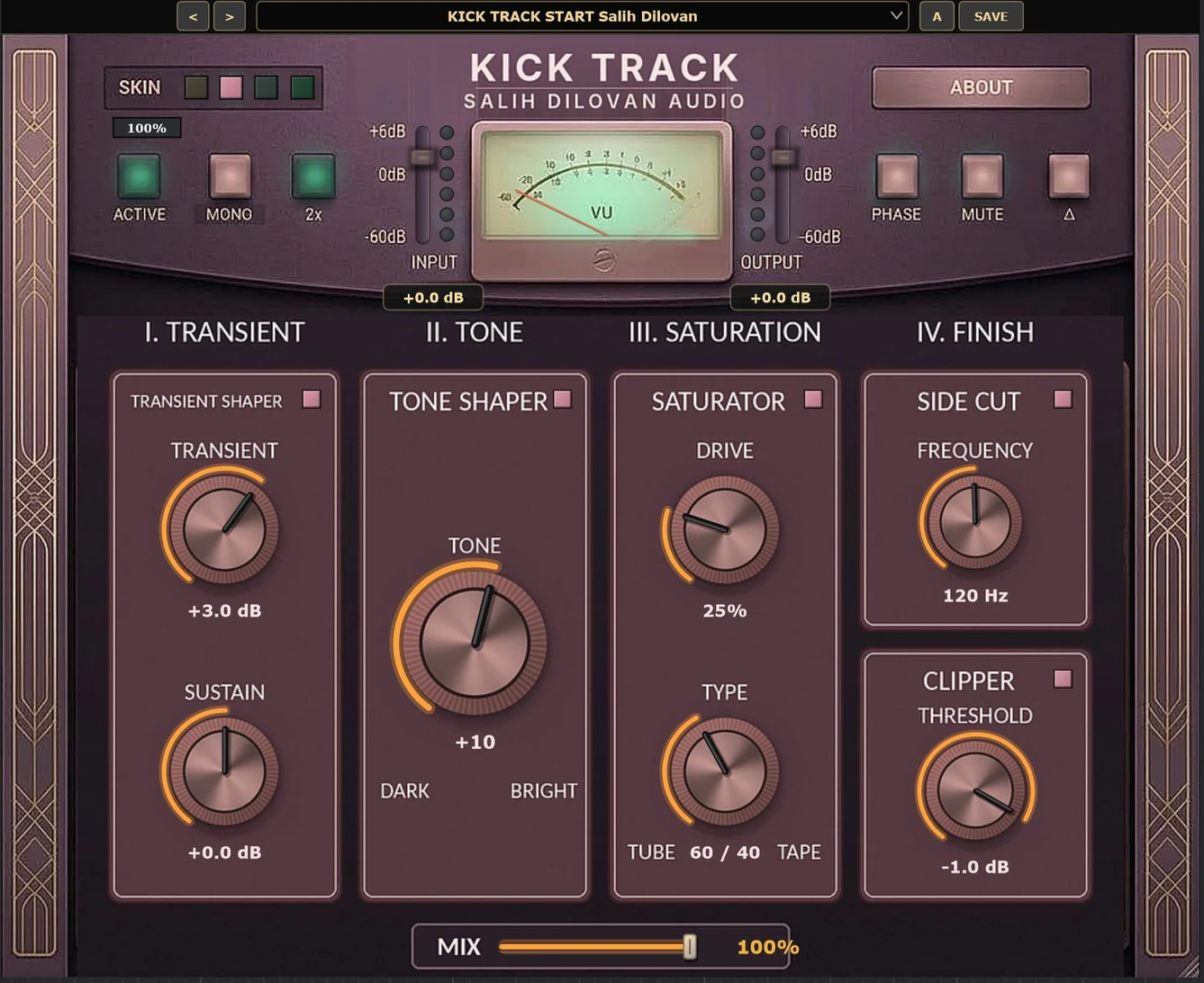The height and width of the screenshot is (983, 1204).
Task: Select the first dark olive skin swatch
Action: point(196,87)
